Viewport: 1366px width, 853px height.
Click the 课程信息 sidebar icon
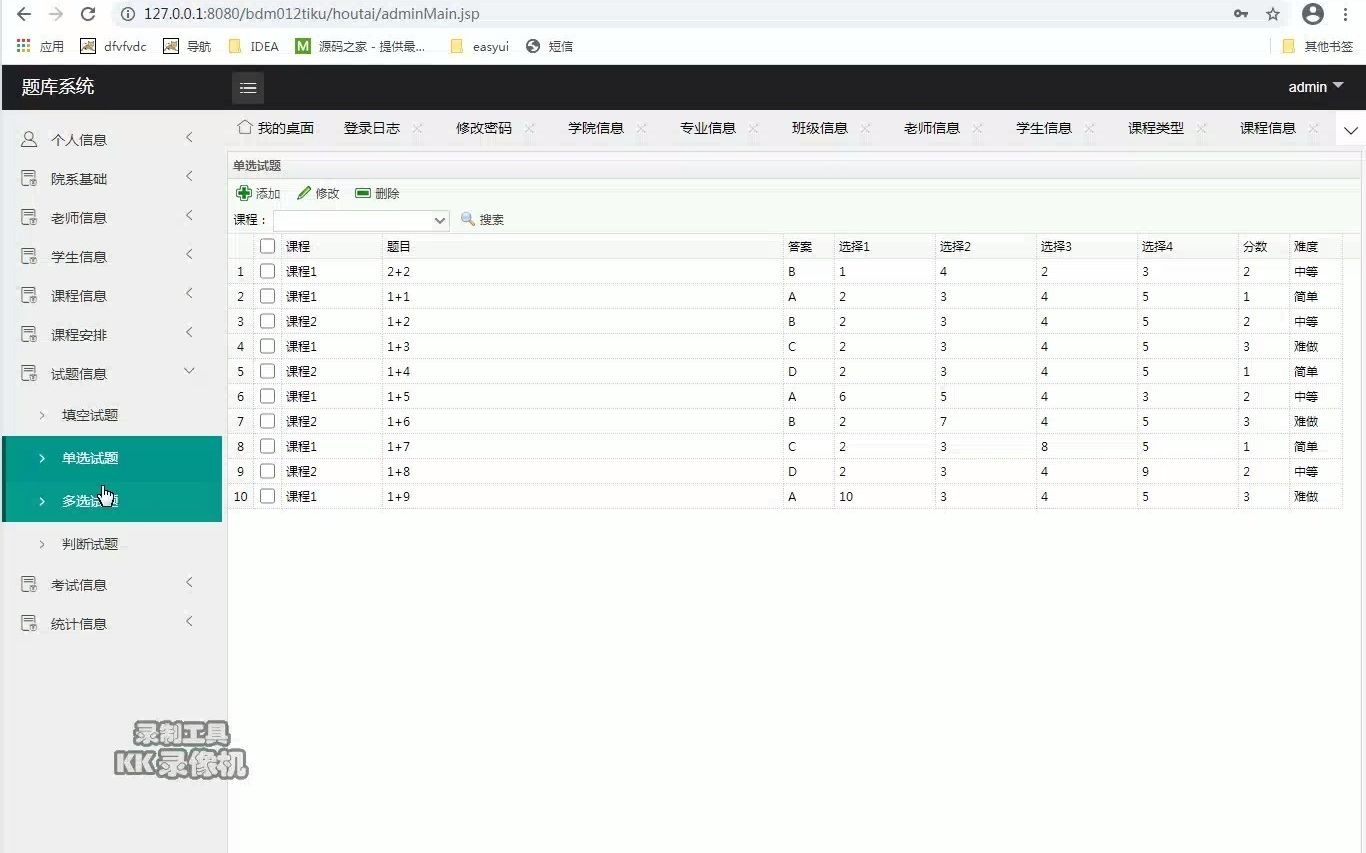[x=30, y=295]
